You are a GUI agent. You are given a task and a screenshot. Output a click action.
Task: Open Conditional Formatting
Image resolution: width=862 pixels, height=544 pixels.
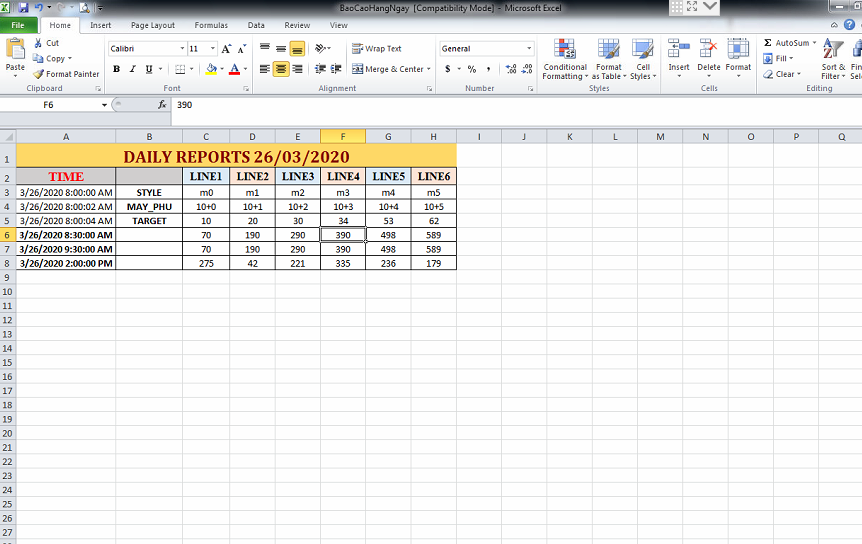pyautogui.click(x=565, y=59)
